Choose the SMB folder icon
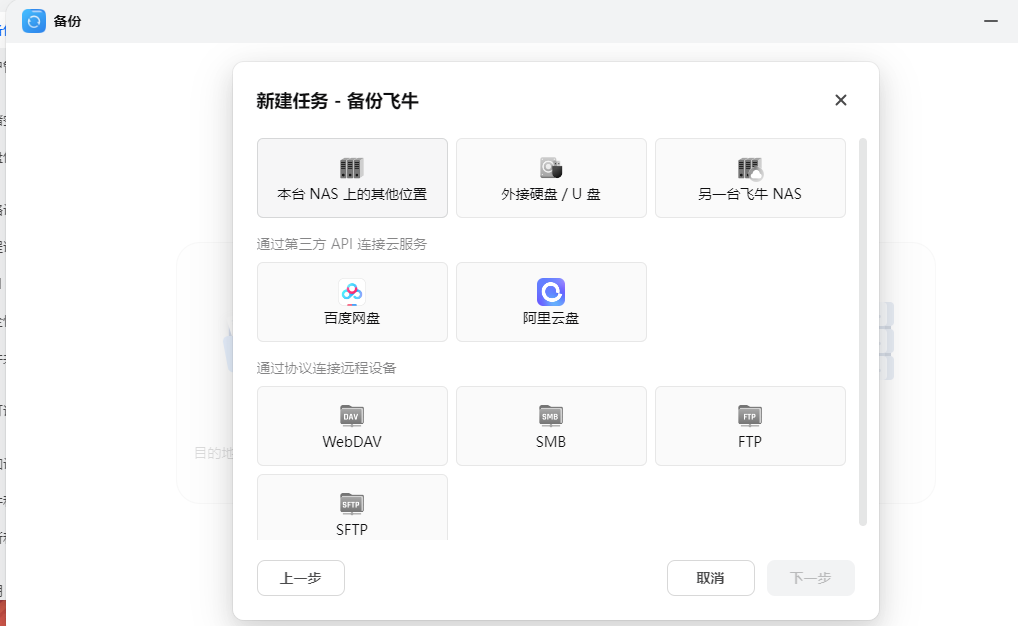Viewport: 1018px width, 626px height. (551, 416)
